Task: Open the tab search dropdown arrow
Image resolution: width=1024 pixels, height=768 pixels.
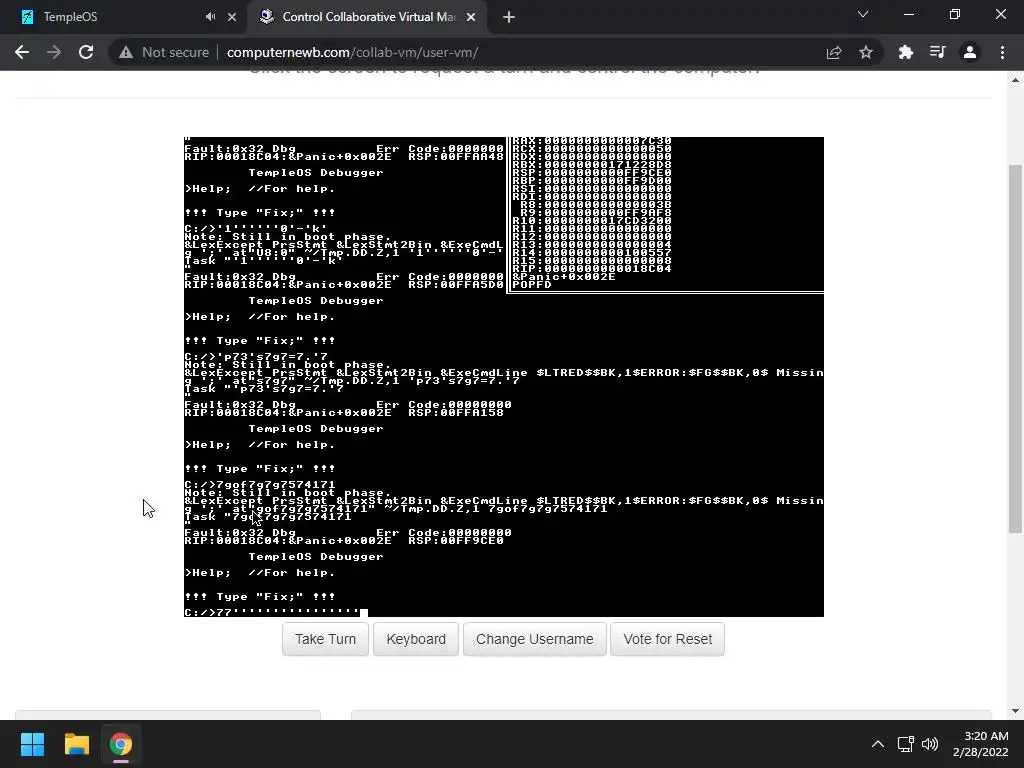Action: tap(863, 14)
